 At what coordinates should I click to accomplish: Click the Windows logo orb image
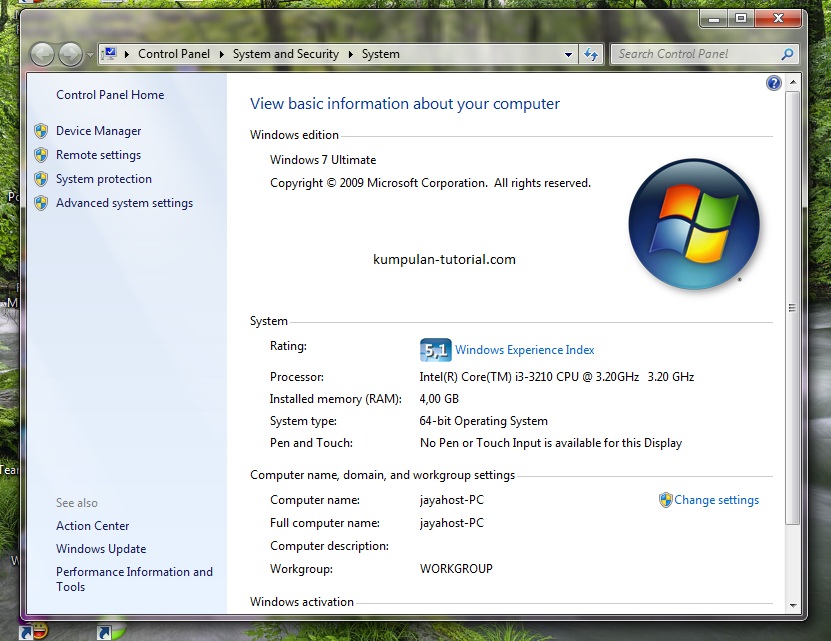tap(694, 224)
